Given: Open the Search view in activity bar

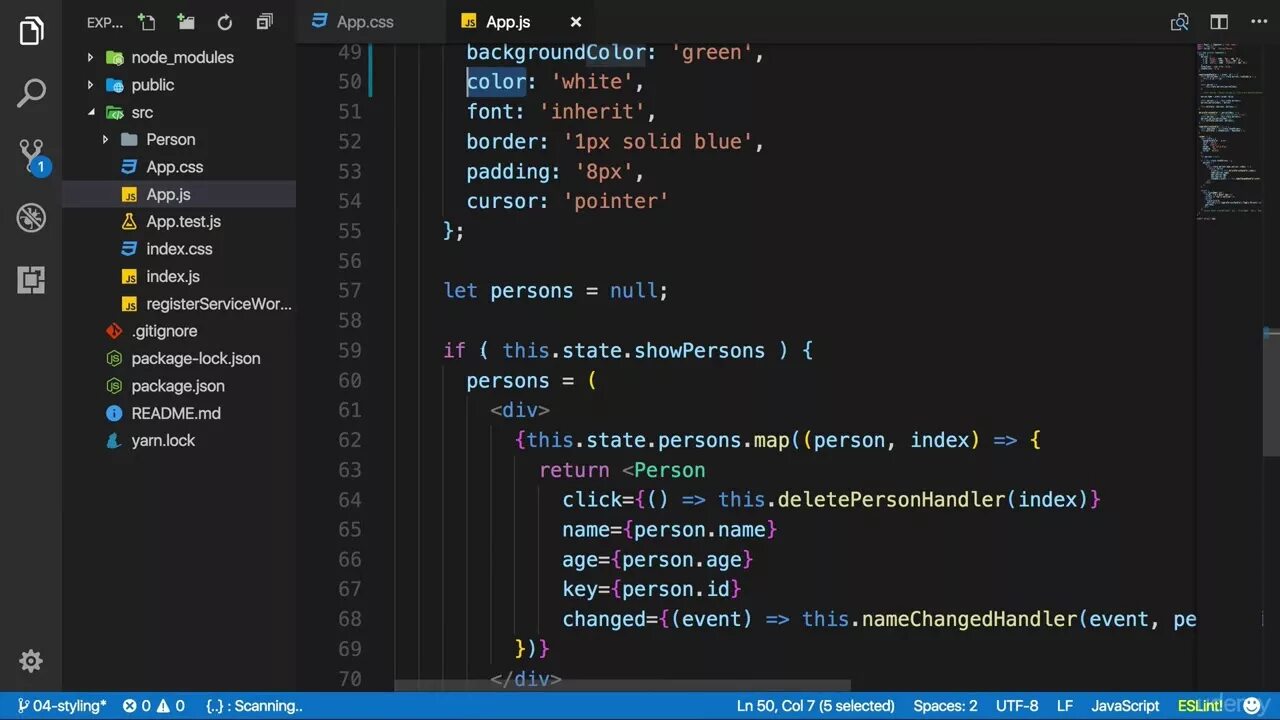Looking at the screenshot, I should click(31, 93).
